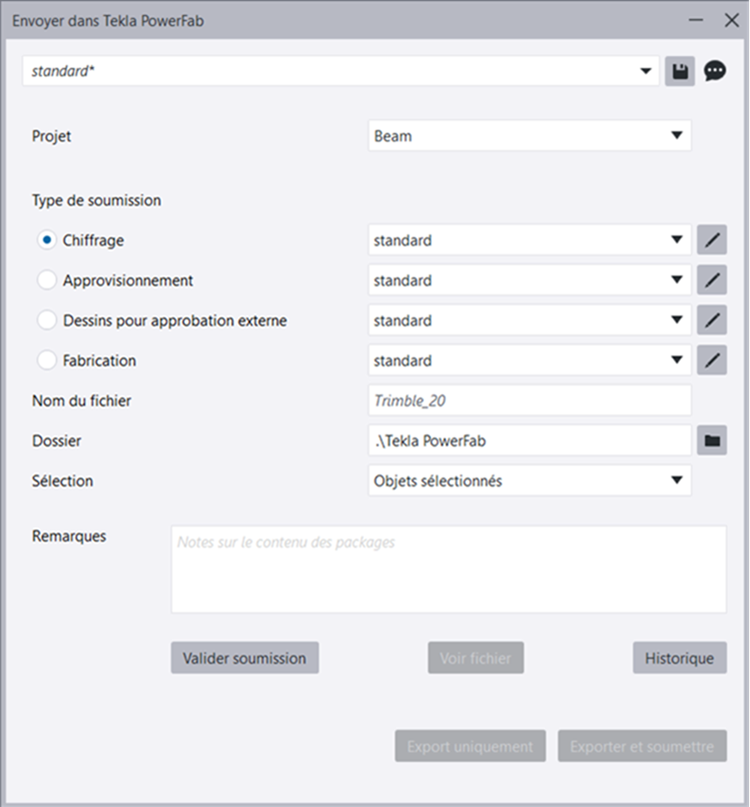Viewport: 750px width, 807px height.
Task: Edit Chiffrage settings with the pencil icon
Action: (x=712, y=241)
